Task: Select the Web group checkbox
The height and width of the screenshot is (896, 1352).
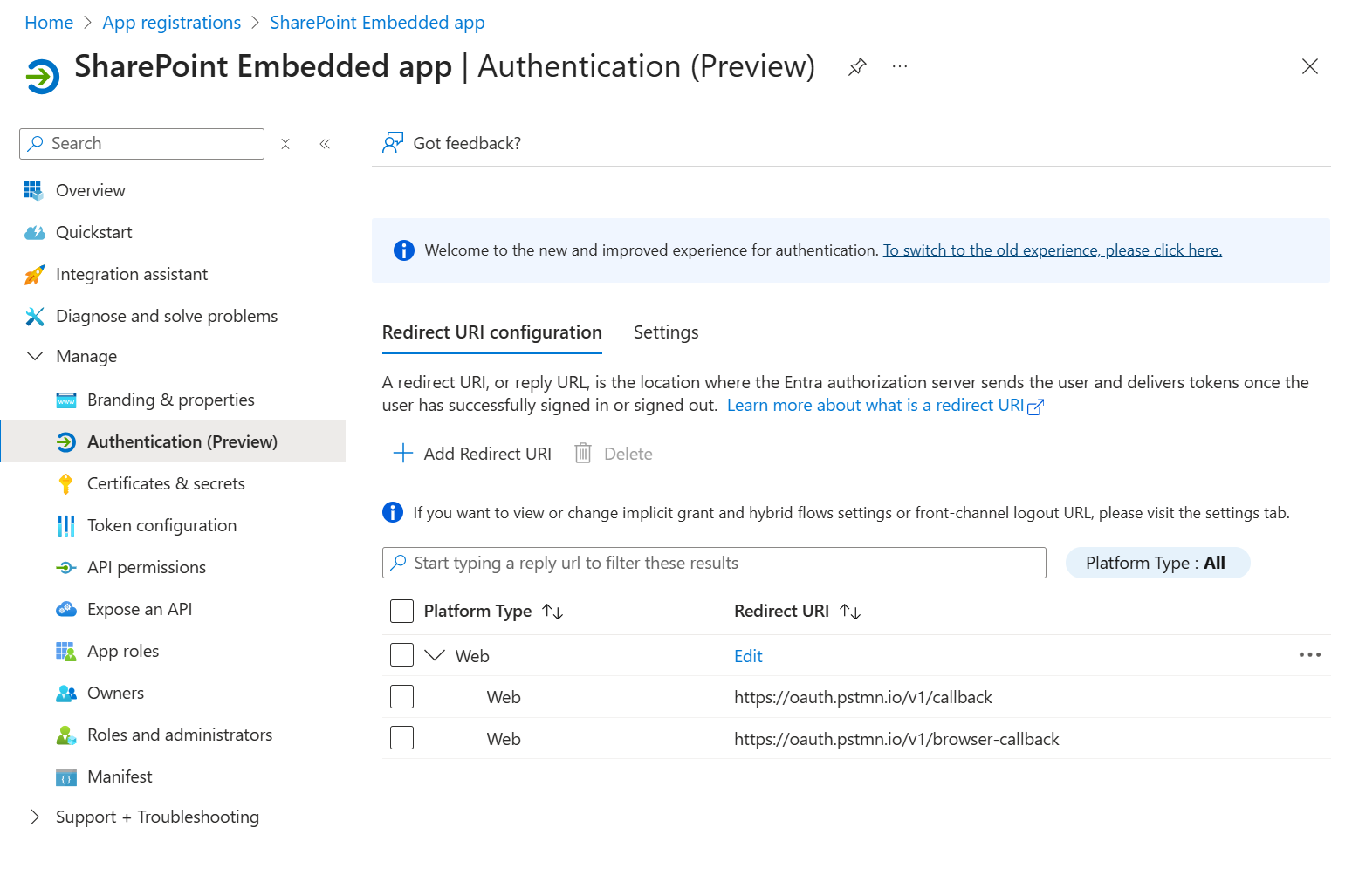Action: (401, 654)
